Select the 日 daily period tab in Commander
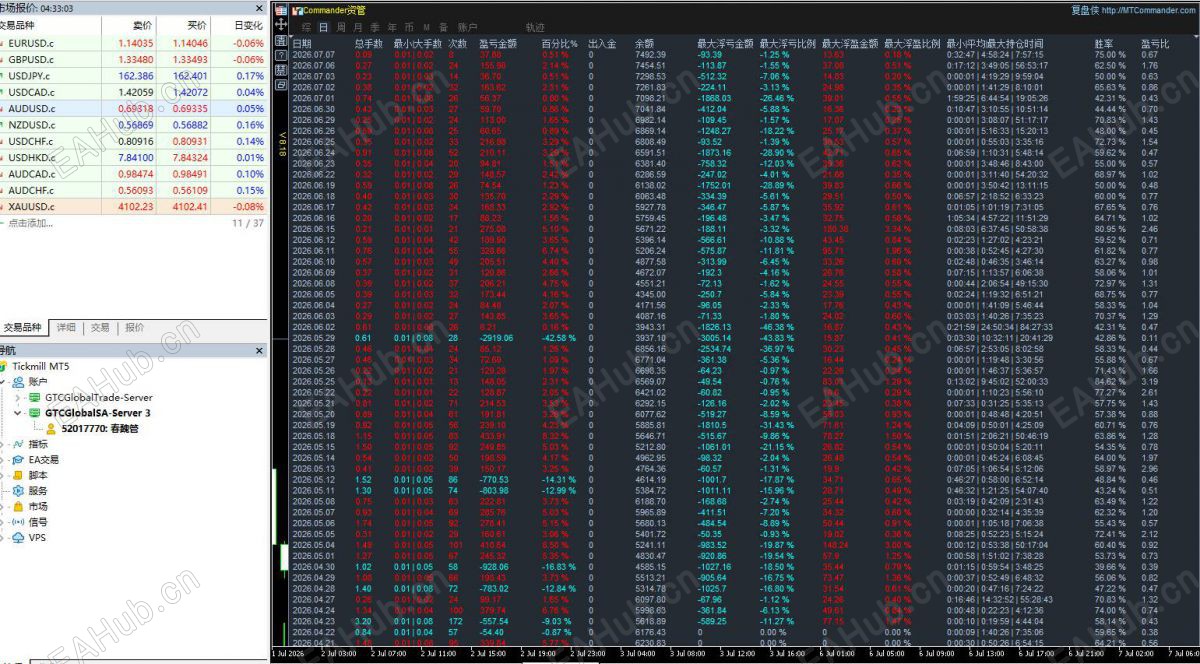 (323, 27)
